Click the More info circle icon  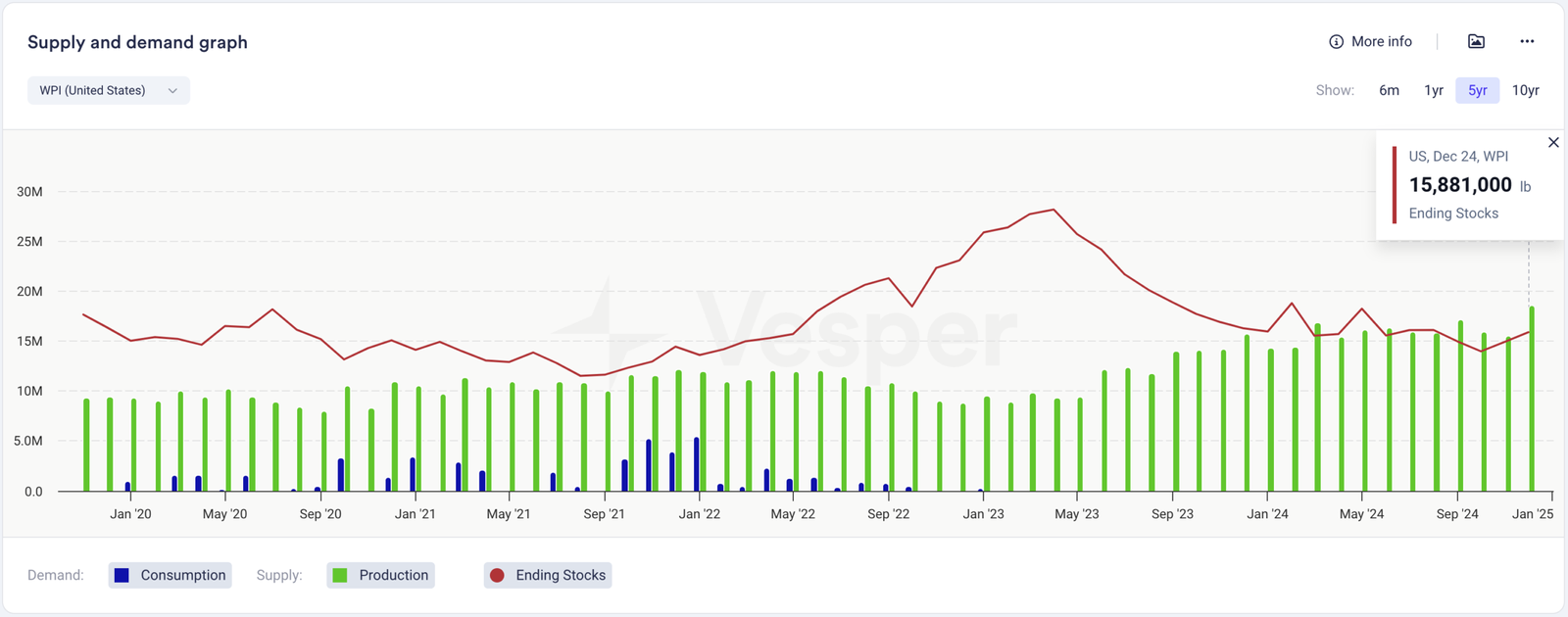tap(1336, 41)
